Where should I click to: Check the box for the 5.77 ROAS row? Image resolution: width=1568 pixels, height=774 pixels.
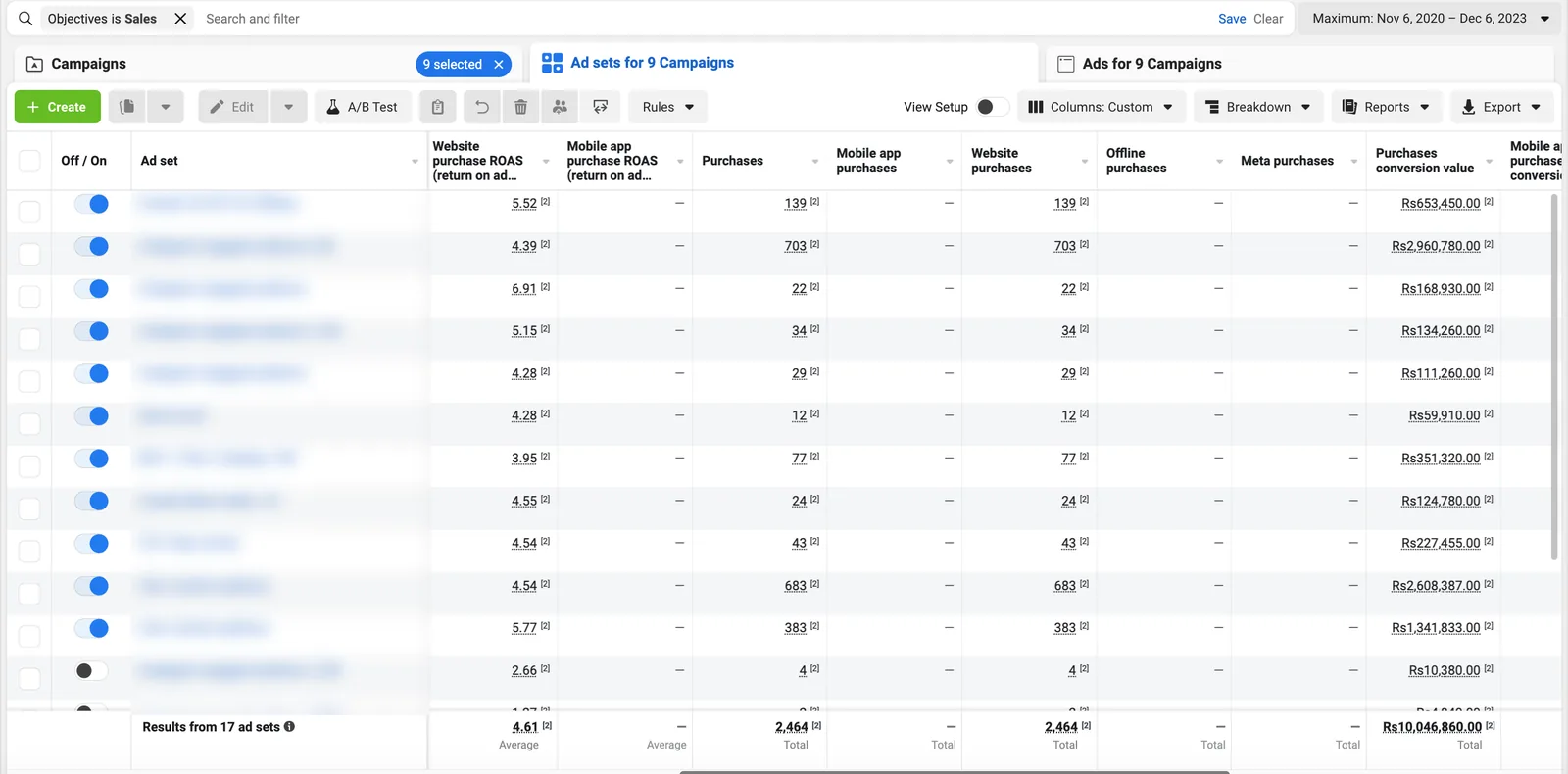point(29,636)
